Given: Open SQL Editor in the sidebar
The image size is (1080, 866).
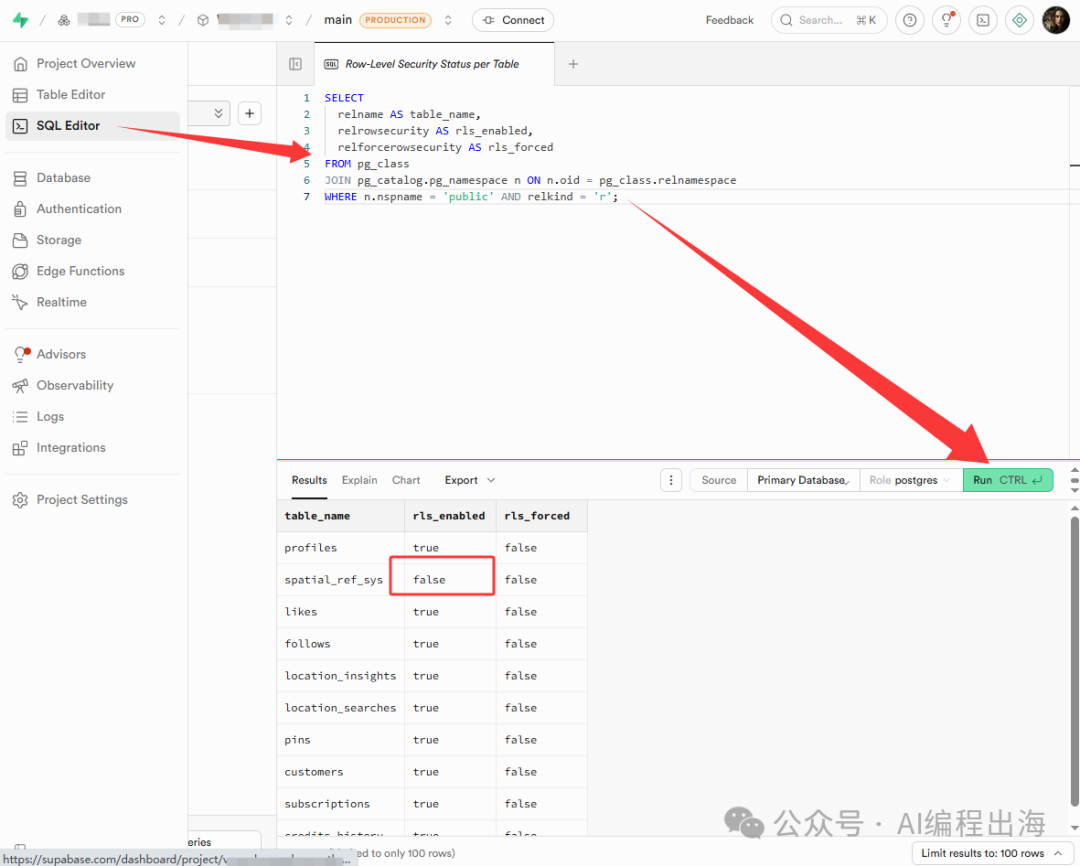Looking at the screenshot, I should pyautogui.click(x=92, y=125).
